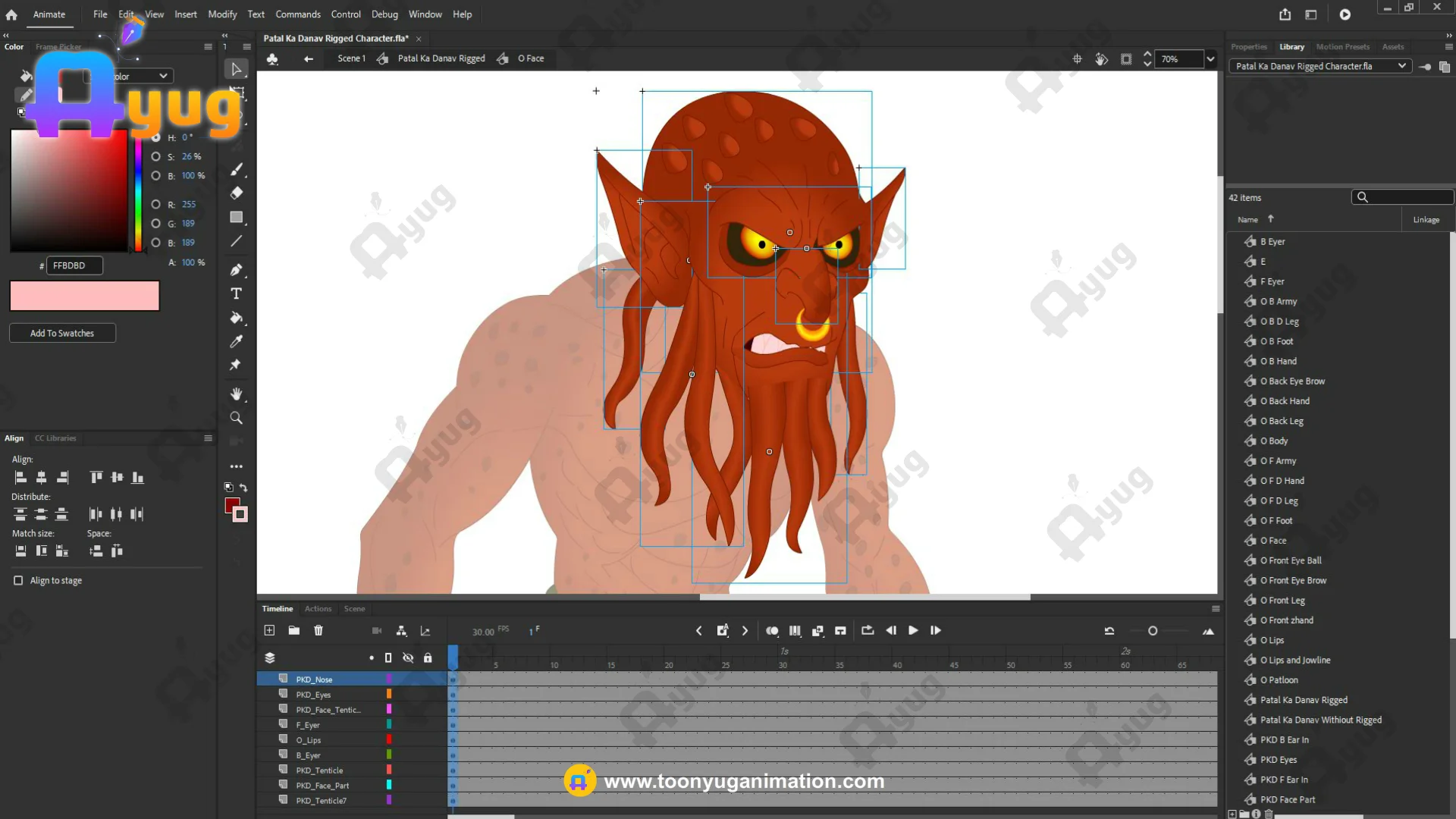Open the Modify menu
The height and width of the screenshot is (819, 1456).
(222, 14)
